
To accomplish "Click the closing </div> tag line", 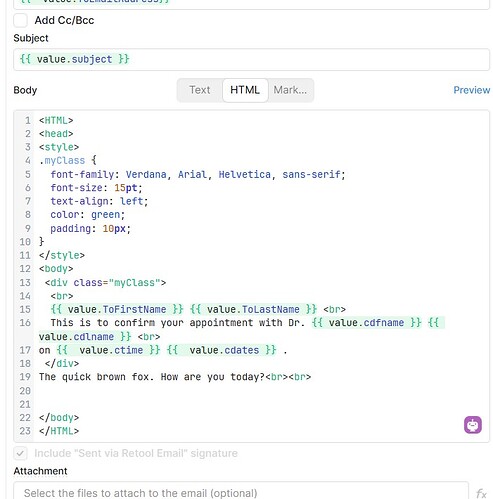I will 62,363.
